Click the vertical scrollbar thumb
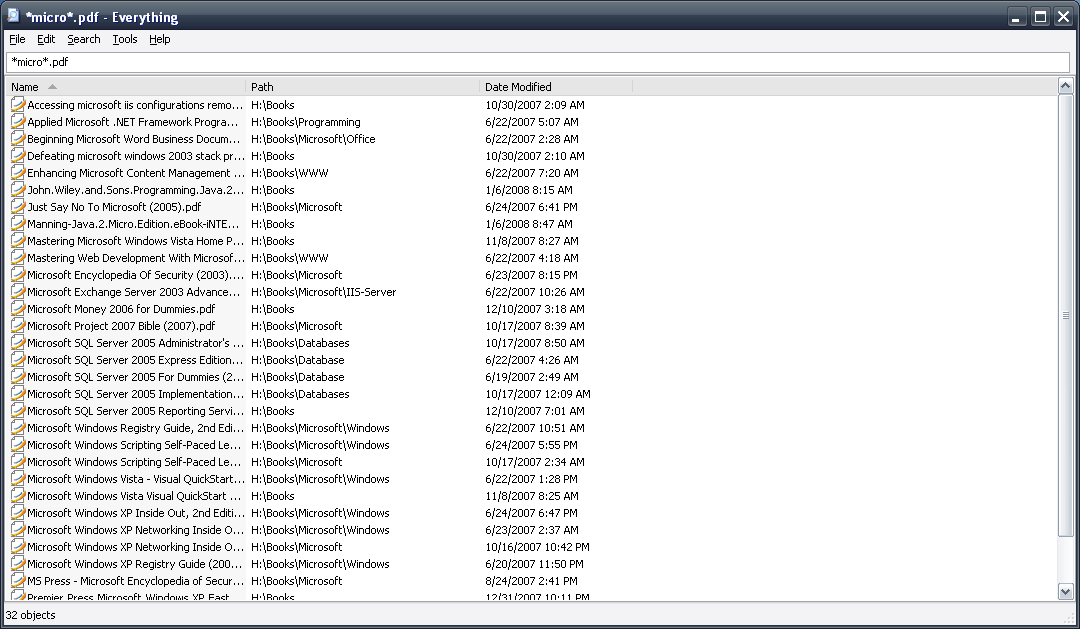This screenshot has height=629, width=1080. [x=1066, y=316]
